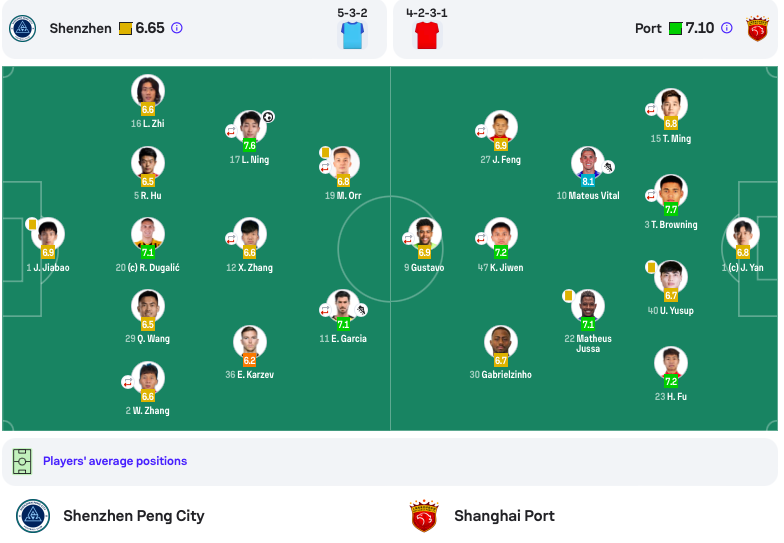Click Gustavo's substitution arrow icon
Image resolution: width=784 pixels, height=543 pixels.
click(x=408, y=239)
